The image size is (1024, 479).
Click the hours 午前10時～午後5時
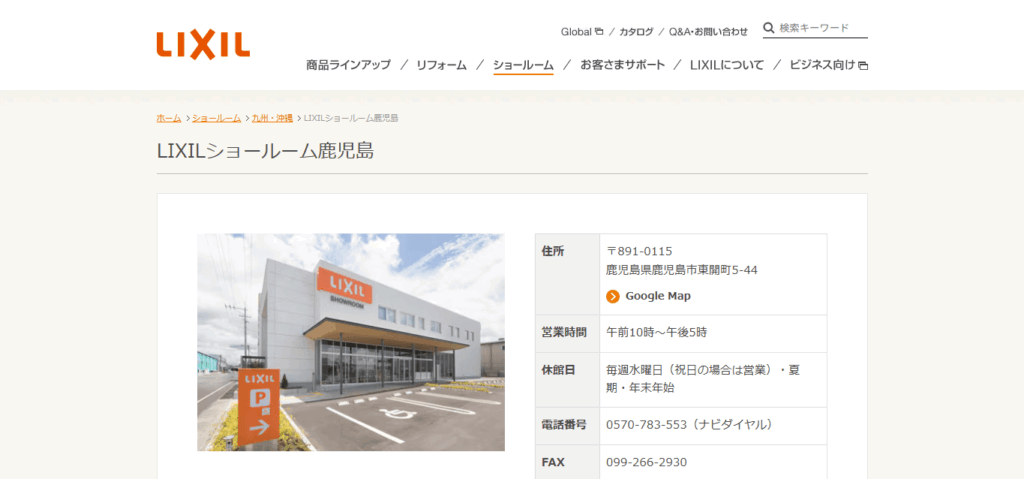tap(656, 333)
